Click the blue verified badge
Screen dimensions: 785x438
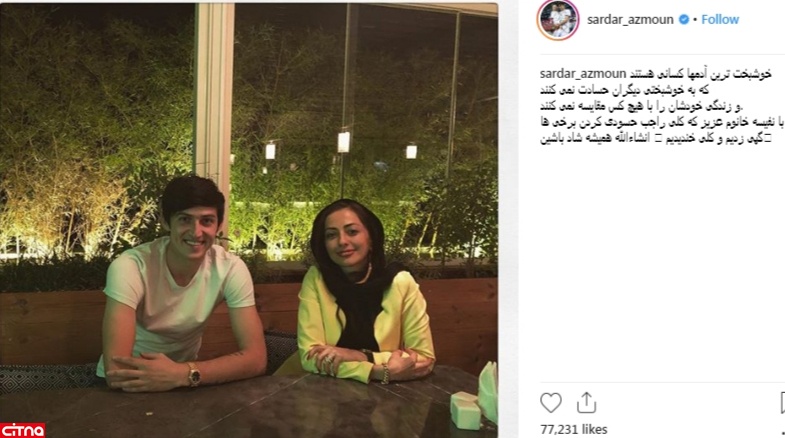[683, 20]
